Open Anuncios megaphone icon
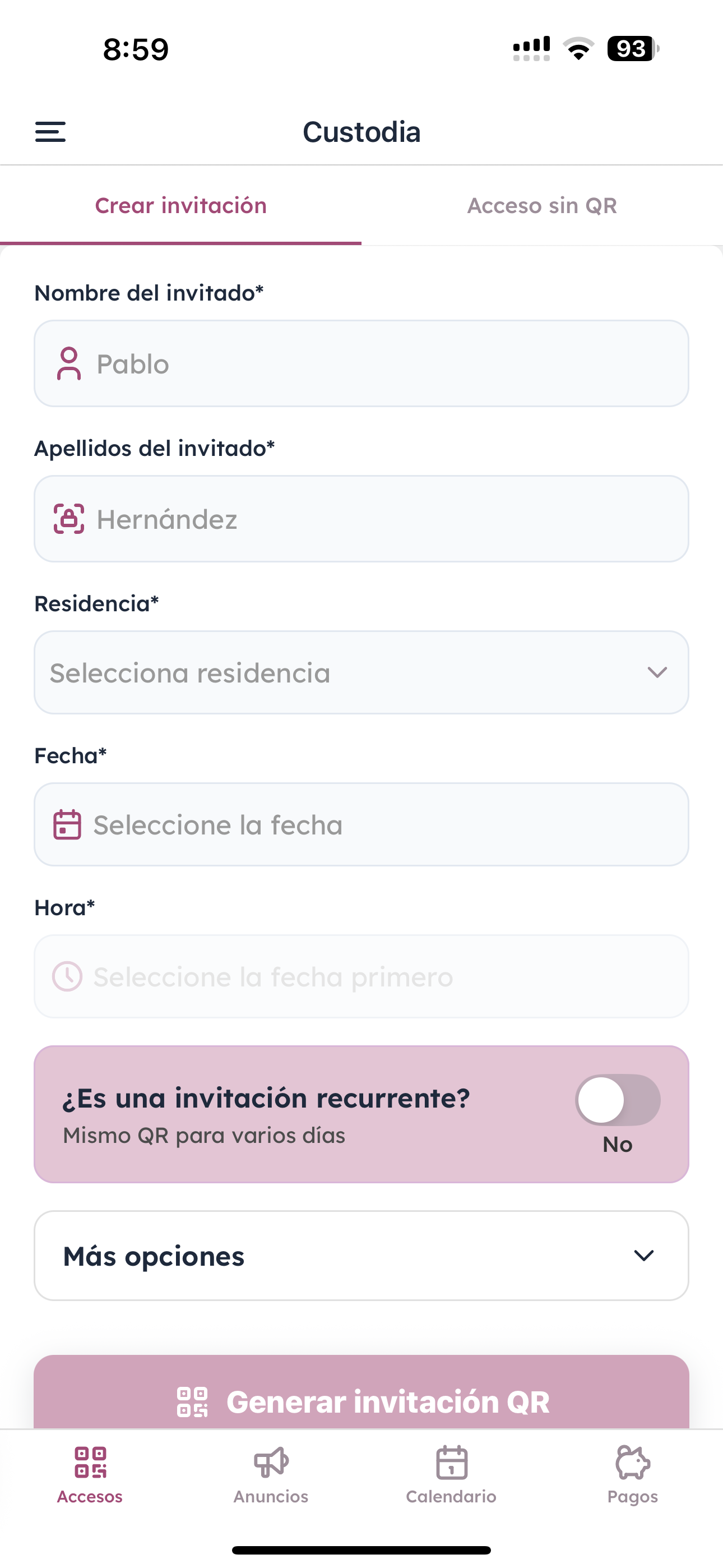Viewport: 723px width, 1568px height. point(271,1462)
